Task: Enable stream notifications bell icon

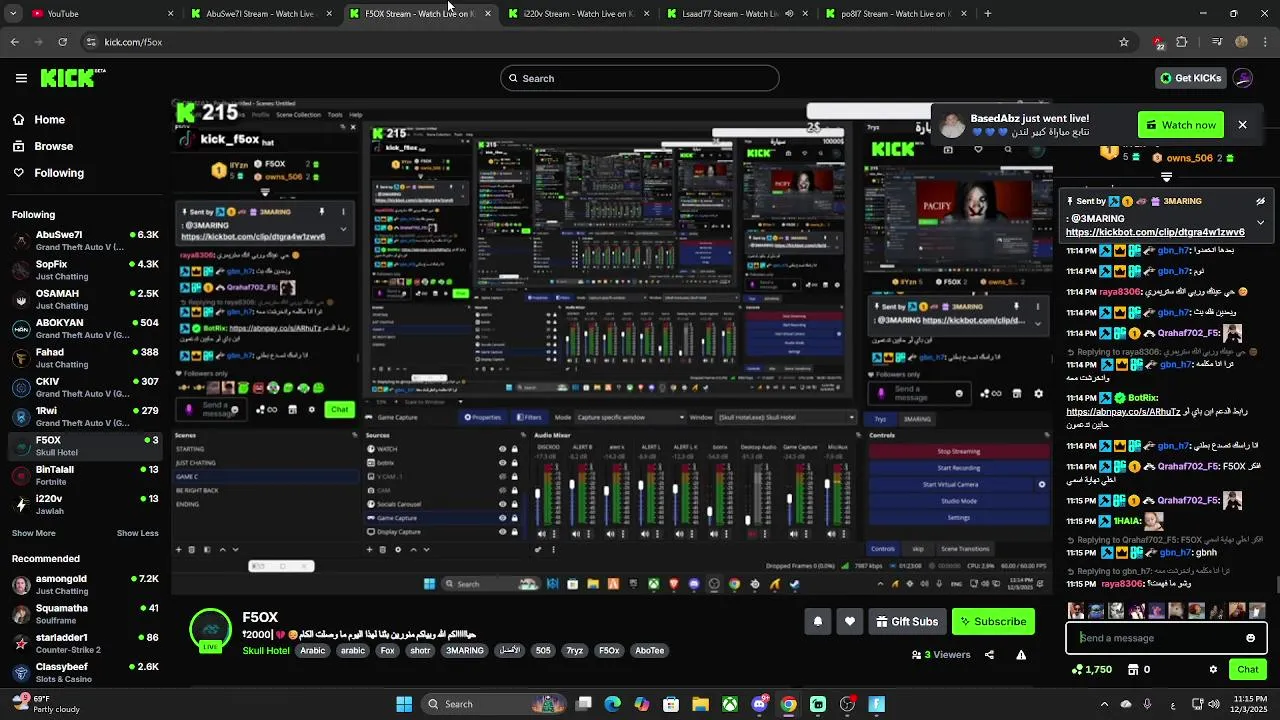Action: pos(817,621)
